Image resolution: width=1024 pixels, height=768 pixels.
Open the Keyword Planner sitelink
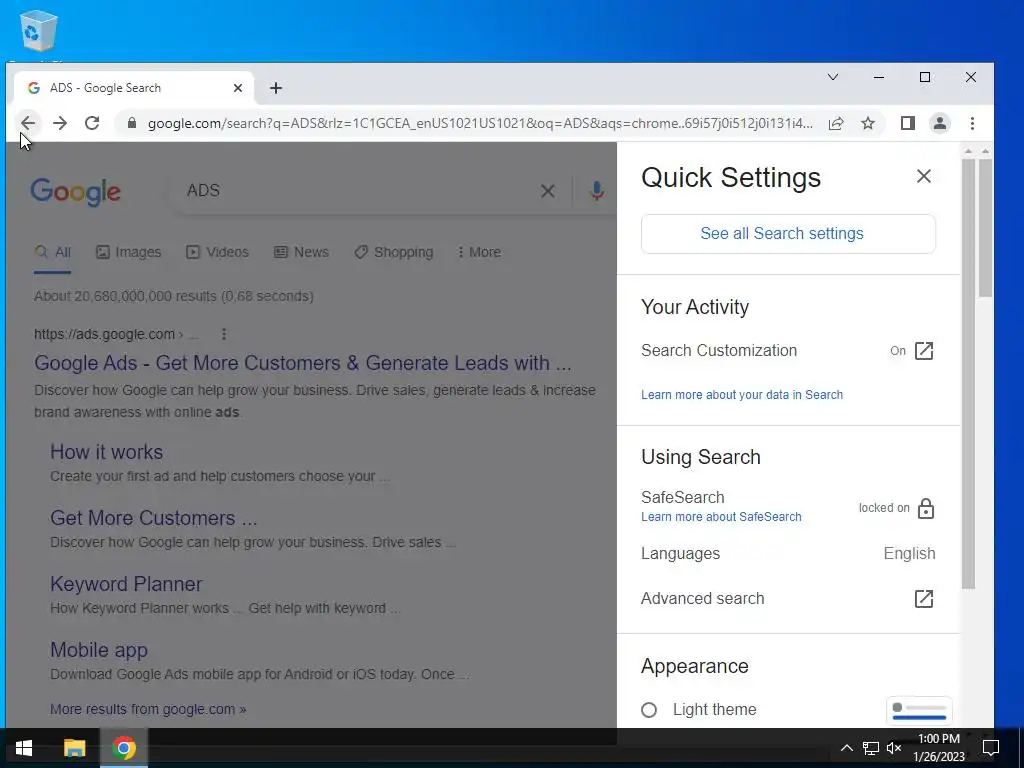tap(126, 584)
